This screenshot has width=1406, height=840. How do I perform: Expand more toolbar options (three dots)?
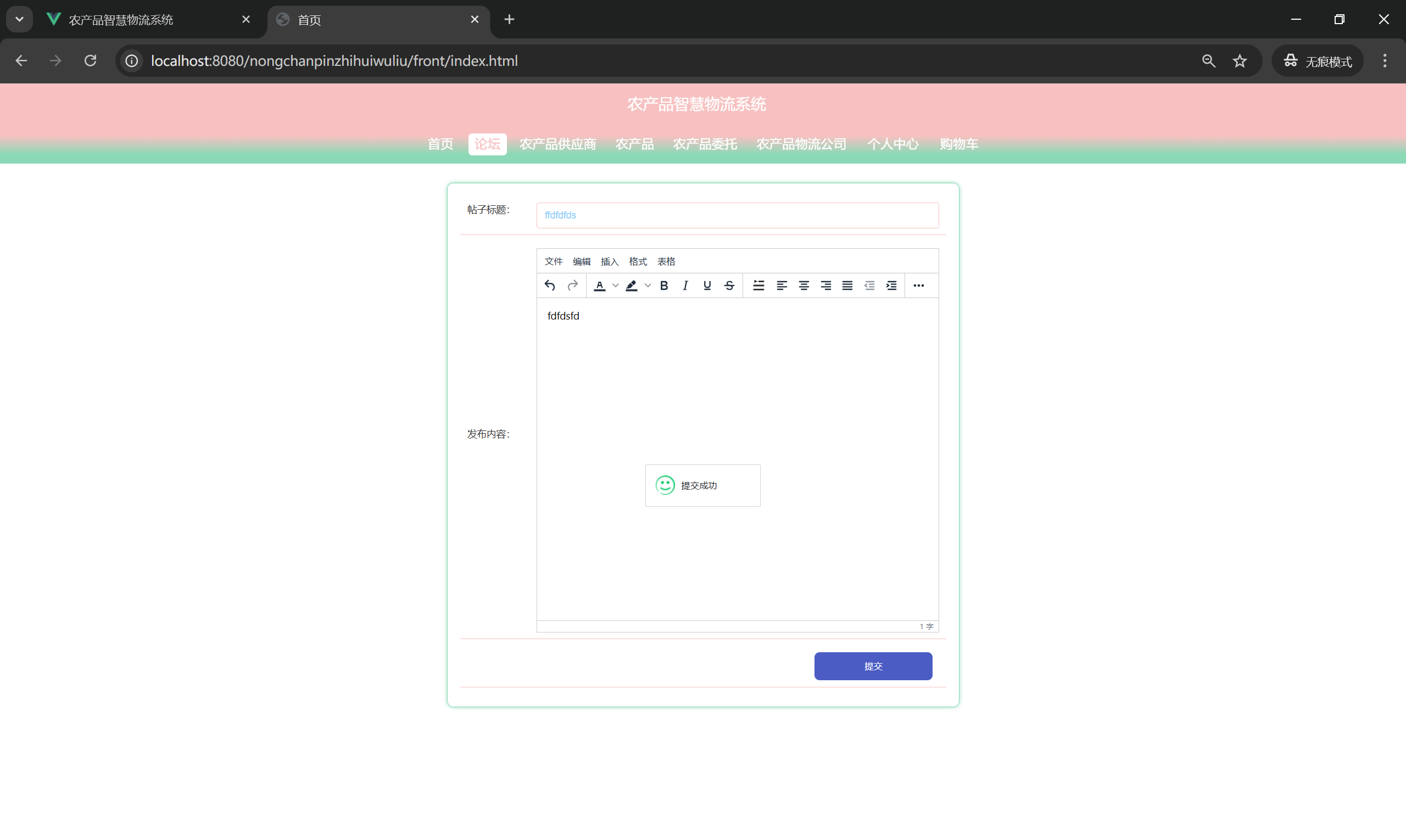click(918, 285)
